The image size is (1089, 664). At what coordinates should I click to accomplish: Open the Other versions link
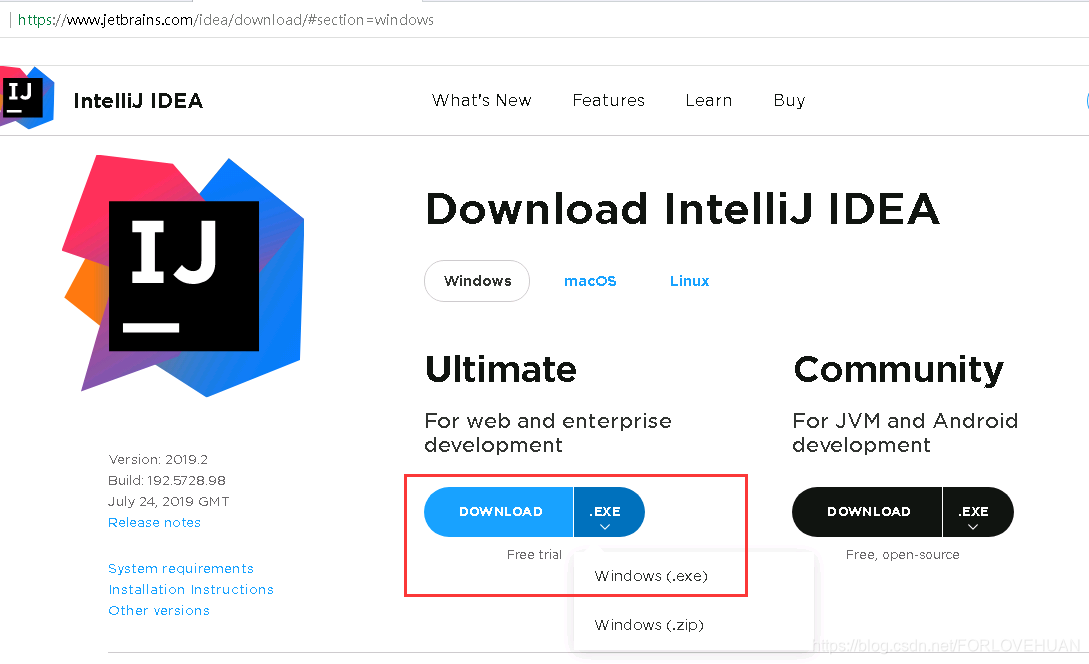tap(159, 611)
